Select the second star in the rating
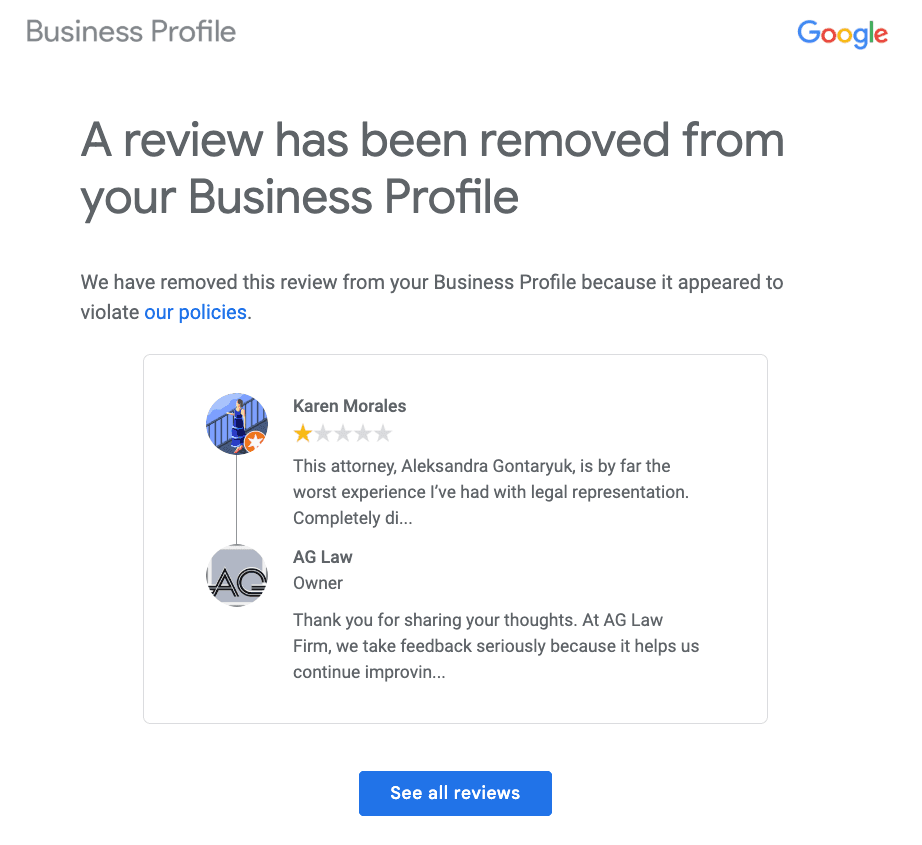 (322, 434)
